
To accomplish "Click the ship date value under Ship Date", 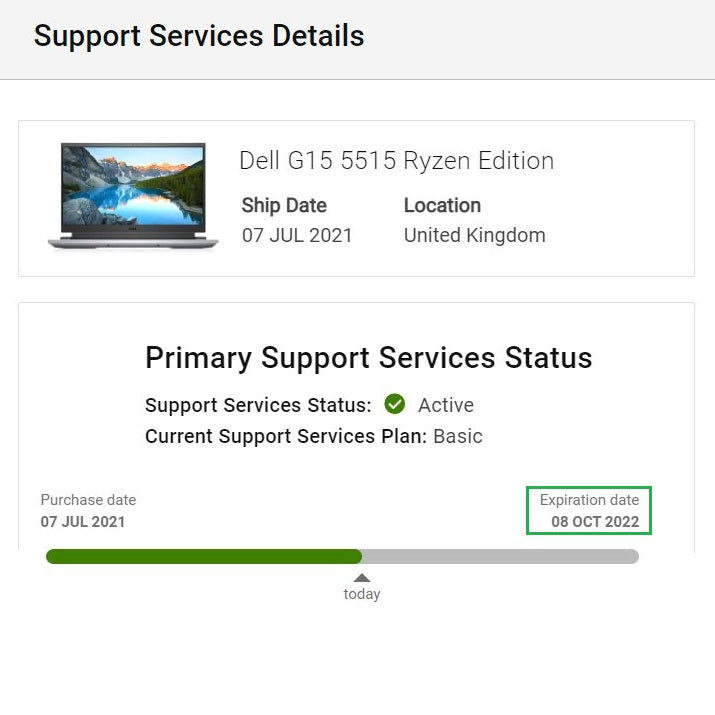I will coord(297,236).
